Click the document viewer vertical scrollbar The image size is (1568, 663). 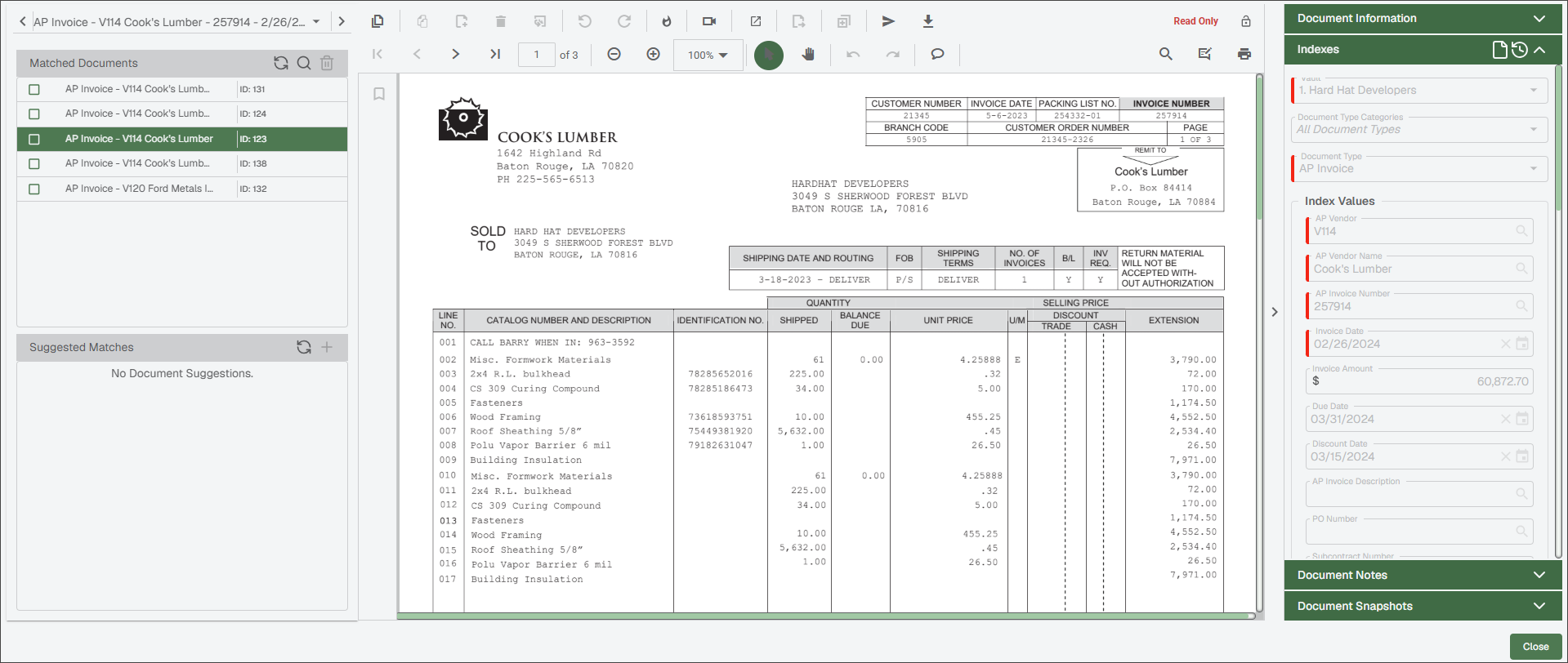(x=1259, y=147)
